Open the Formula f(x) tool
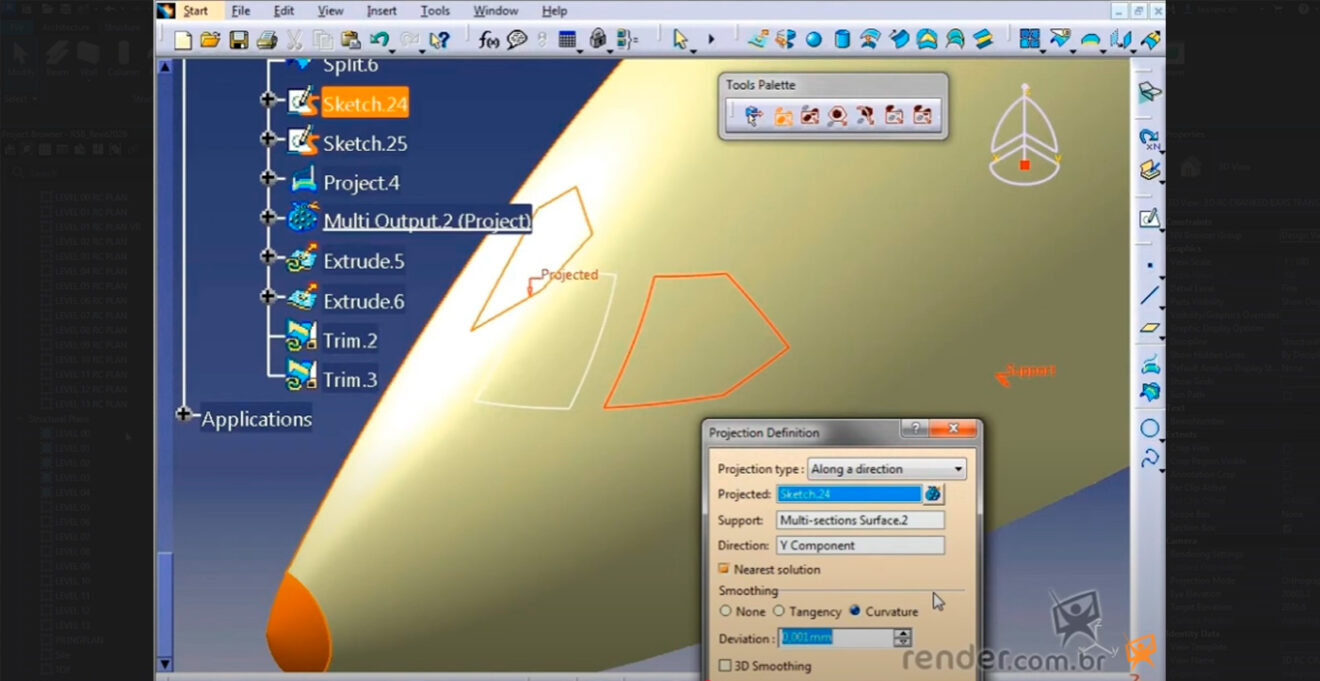The height and width of the screenshot is (681, 1320). pos(488,40)
